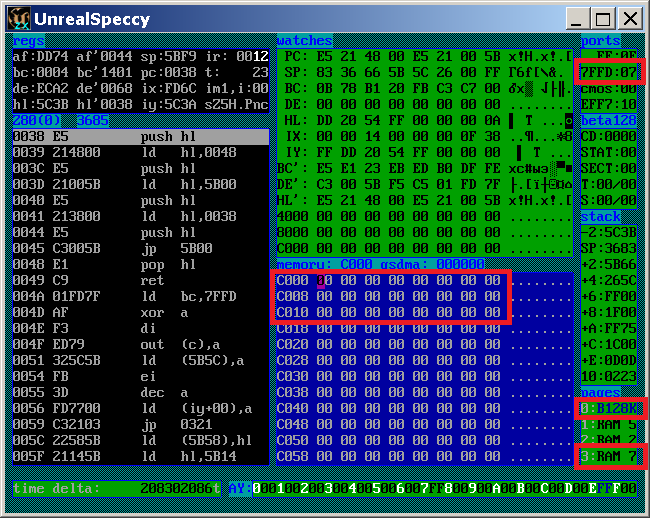Click page entry 3:RAM 7
Viewport: 650px width, 518px height.
pyautogui.click(x=609, y=456)
